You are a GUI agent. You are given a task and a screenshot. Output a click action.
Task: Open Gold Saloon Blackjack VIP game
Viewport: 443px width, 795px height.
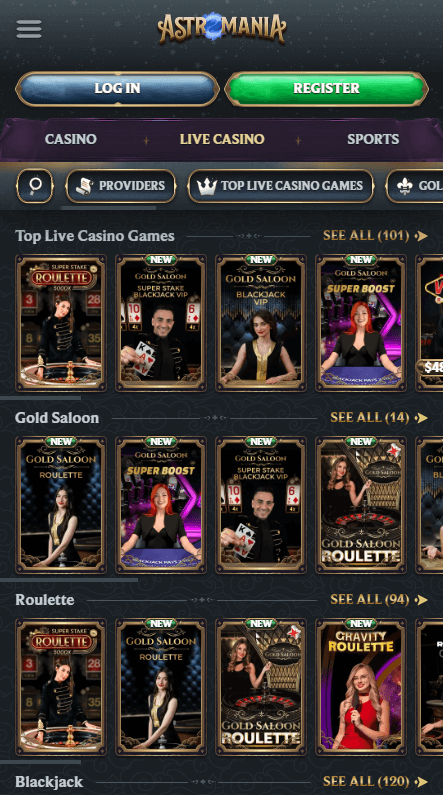tap(261, 323)
